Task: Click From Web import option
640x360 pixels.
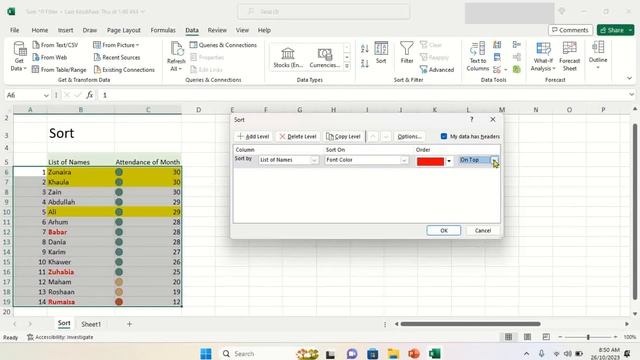Action: tap(49, 58)
